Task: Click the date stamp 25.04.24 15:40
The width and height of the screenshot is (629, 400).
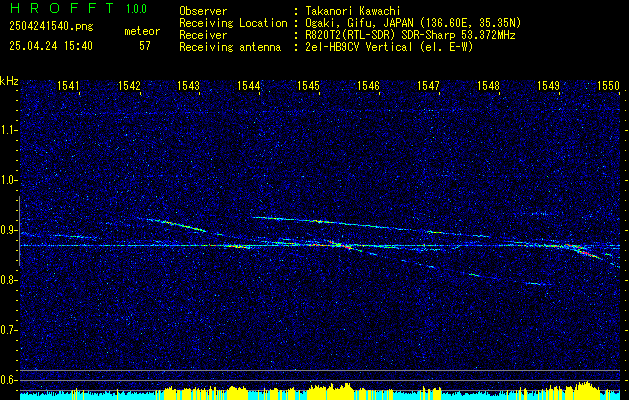Action: pyautogui.click(x=51, y=46)
